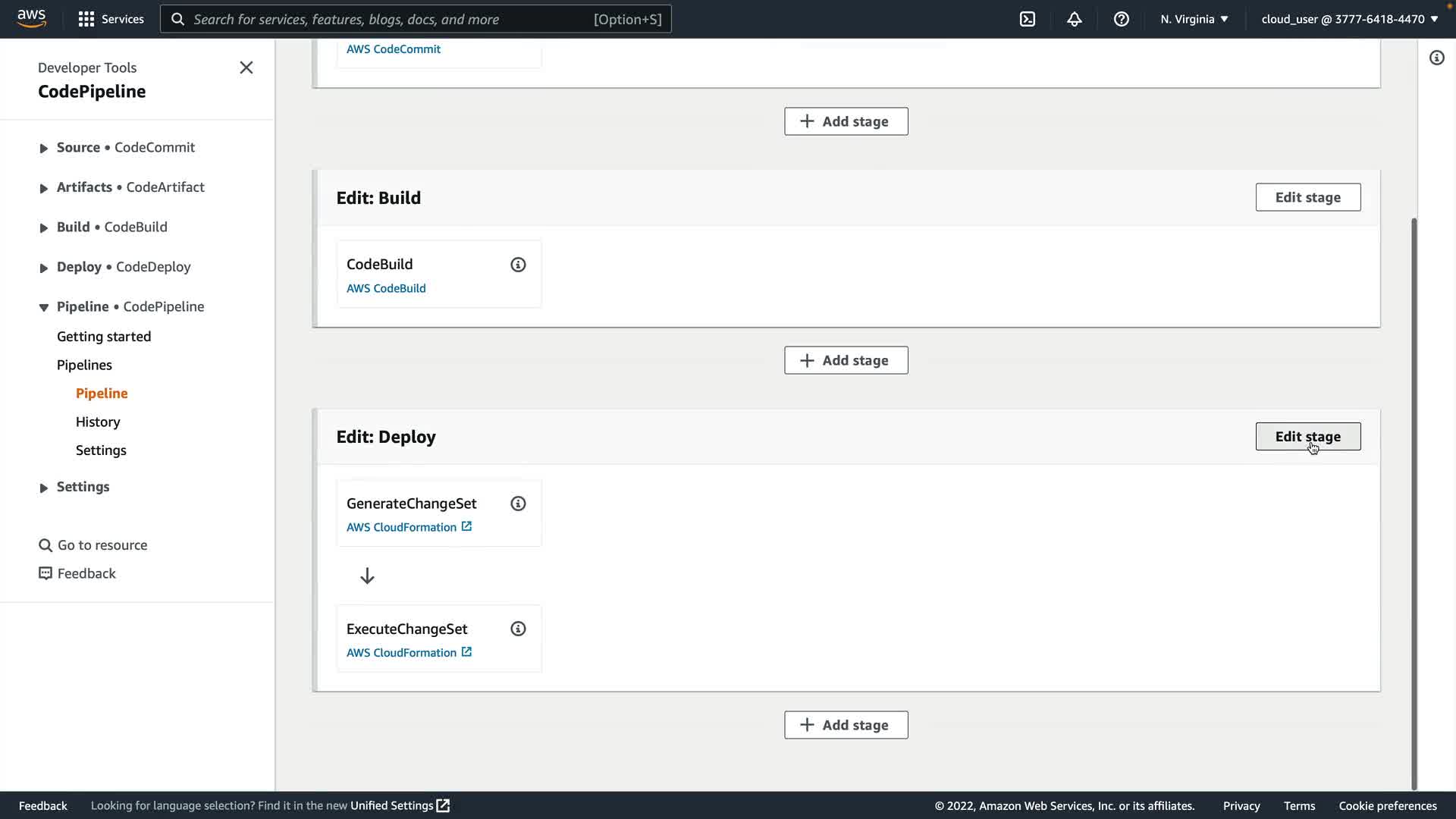Show info for GenerateChangeSet action
Viewport: 1456px width, 819px height.
[518, 504]
